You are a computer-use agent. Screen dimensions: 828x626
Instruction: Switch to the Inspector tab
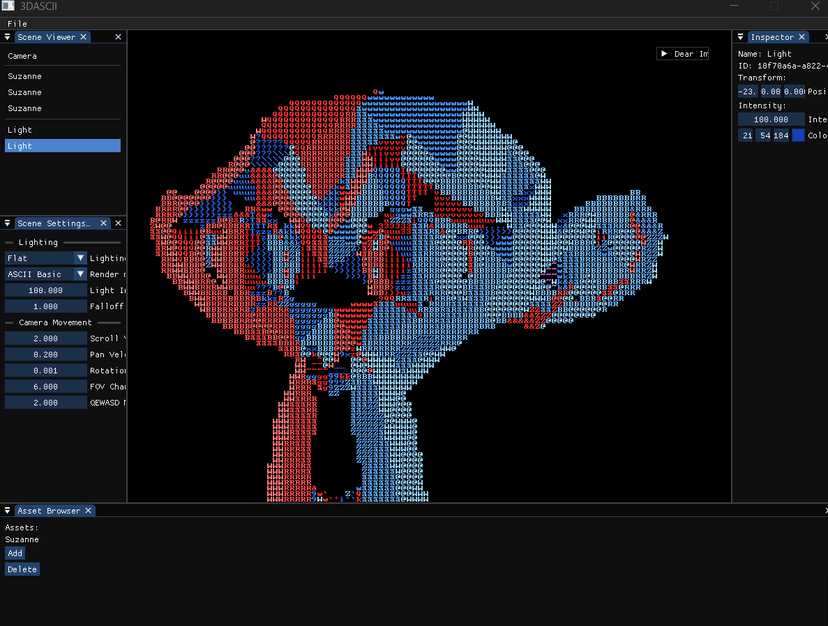tap(772, 37)
